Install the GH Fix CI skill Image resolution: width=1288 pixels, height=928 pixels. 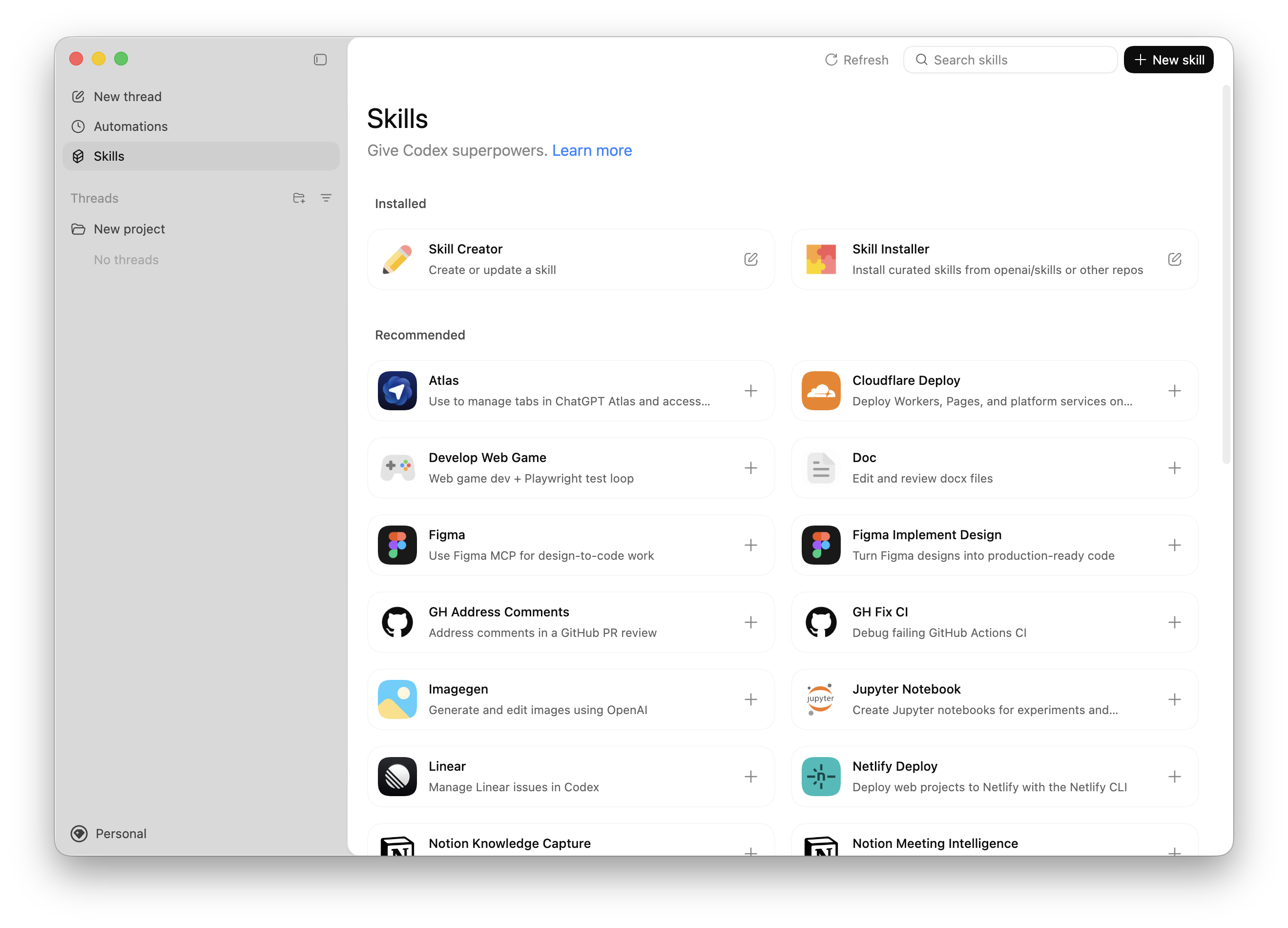click(x=1175, y=622)
